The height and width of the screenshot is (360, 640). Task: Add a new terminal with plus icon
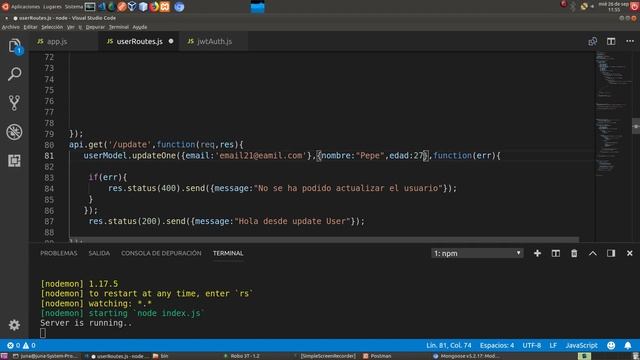(x=537, y=253)
